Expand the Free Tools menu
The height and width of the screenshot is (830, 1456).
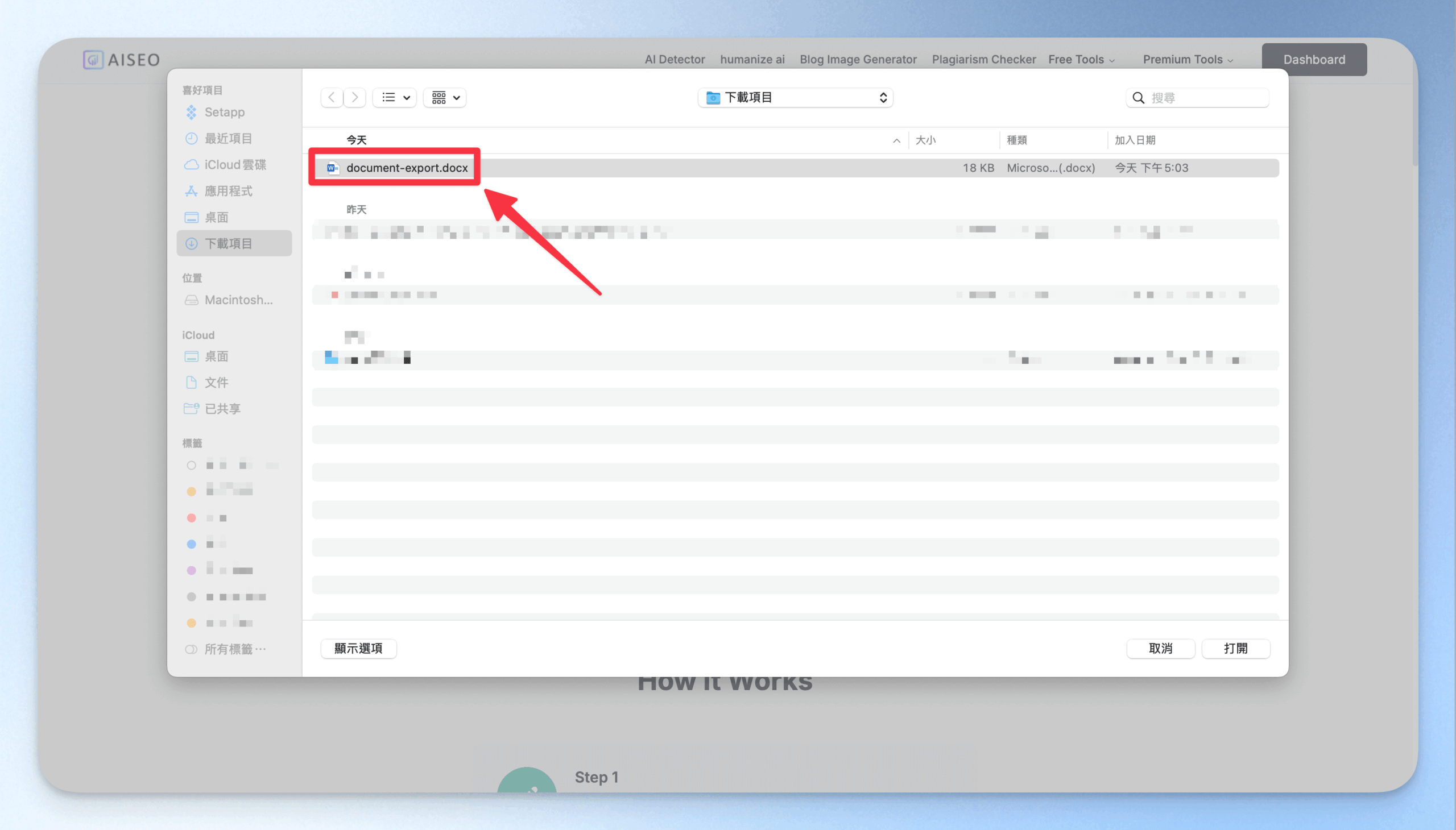point(1081,59)
